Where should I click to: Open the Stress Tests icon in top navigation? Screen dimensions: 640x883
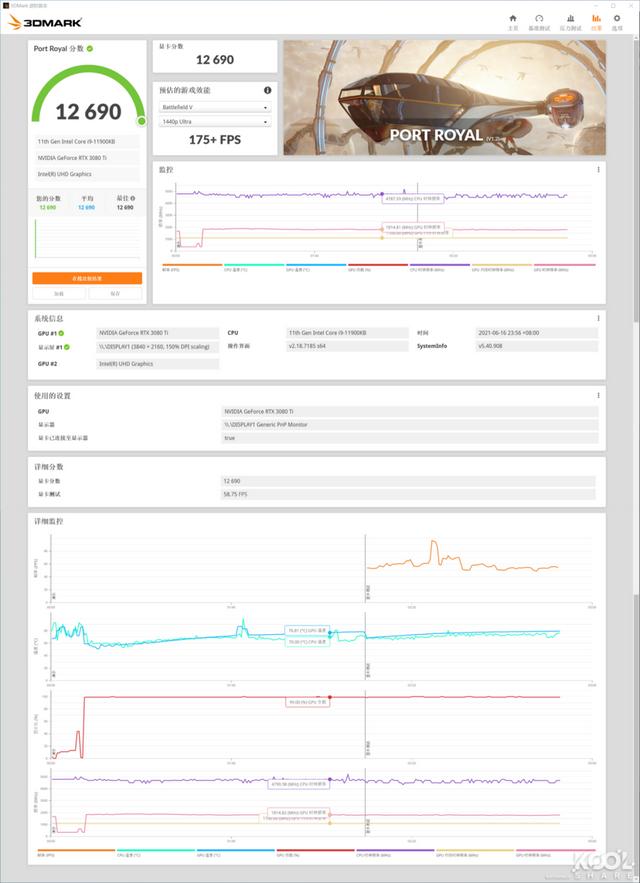[570, 18]
